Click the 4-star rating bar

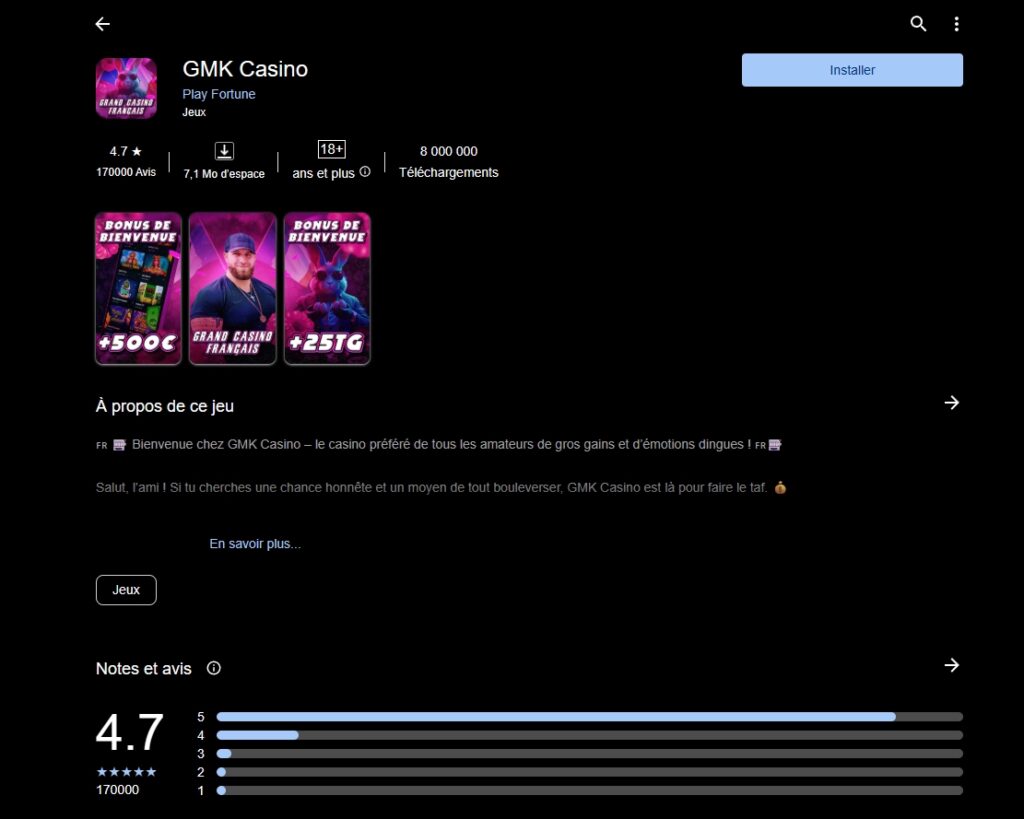pos(589,735)
